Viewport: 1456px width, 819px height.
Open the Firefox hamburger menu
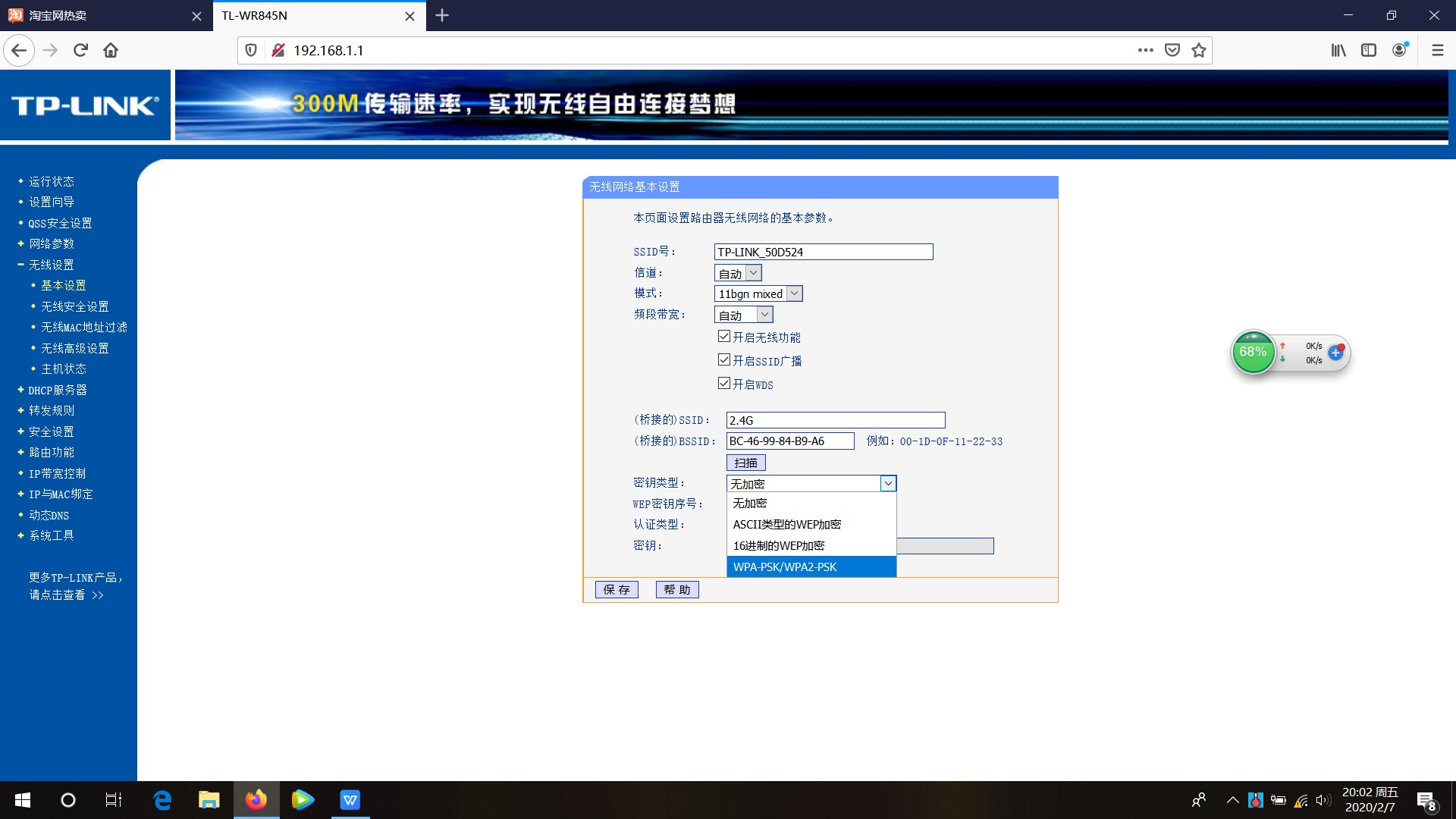tap(1437, 50)
